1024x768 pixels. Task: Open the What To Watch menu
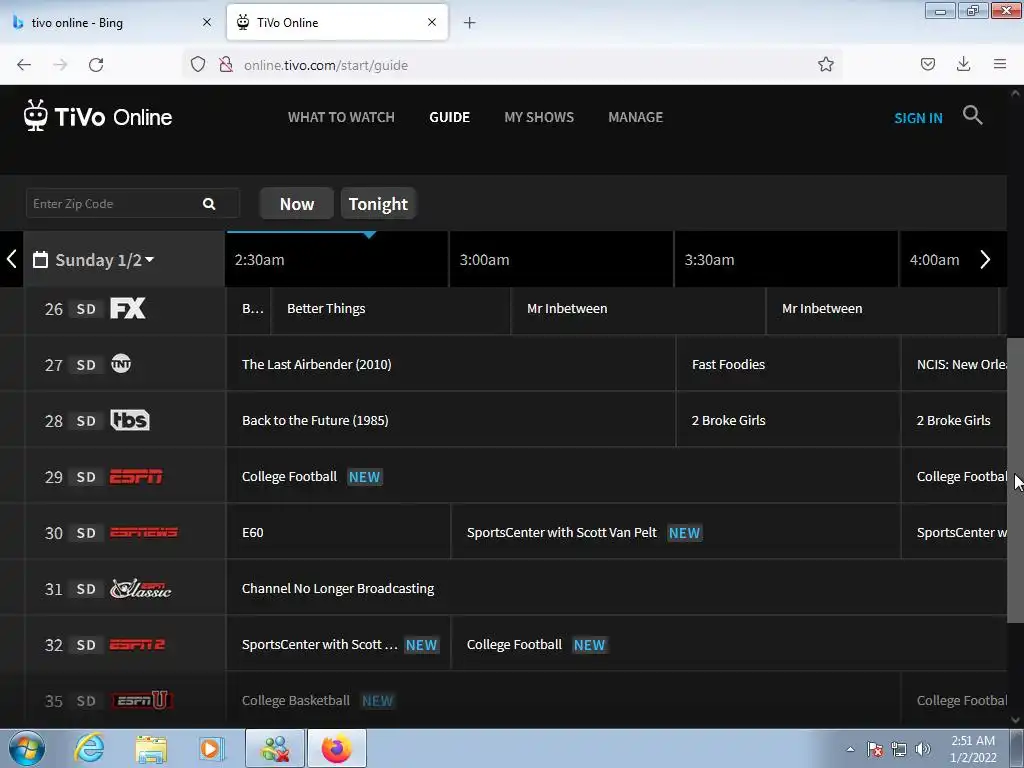point(341,118)
